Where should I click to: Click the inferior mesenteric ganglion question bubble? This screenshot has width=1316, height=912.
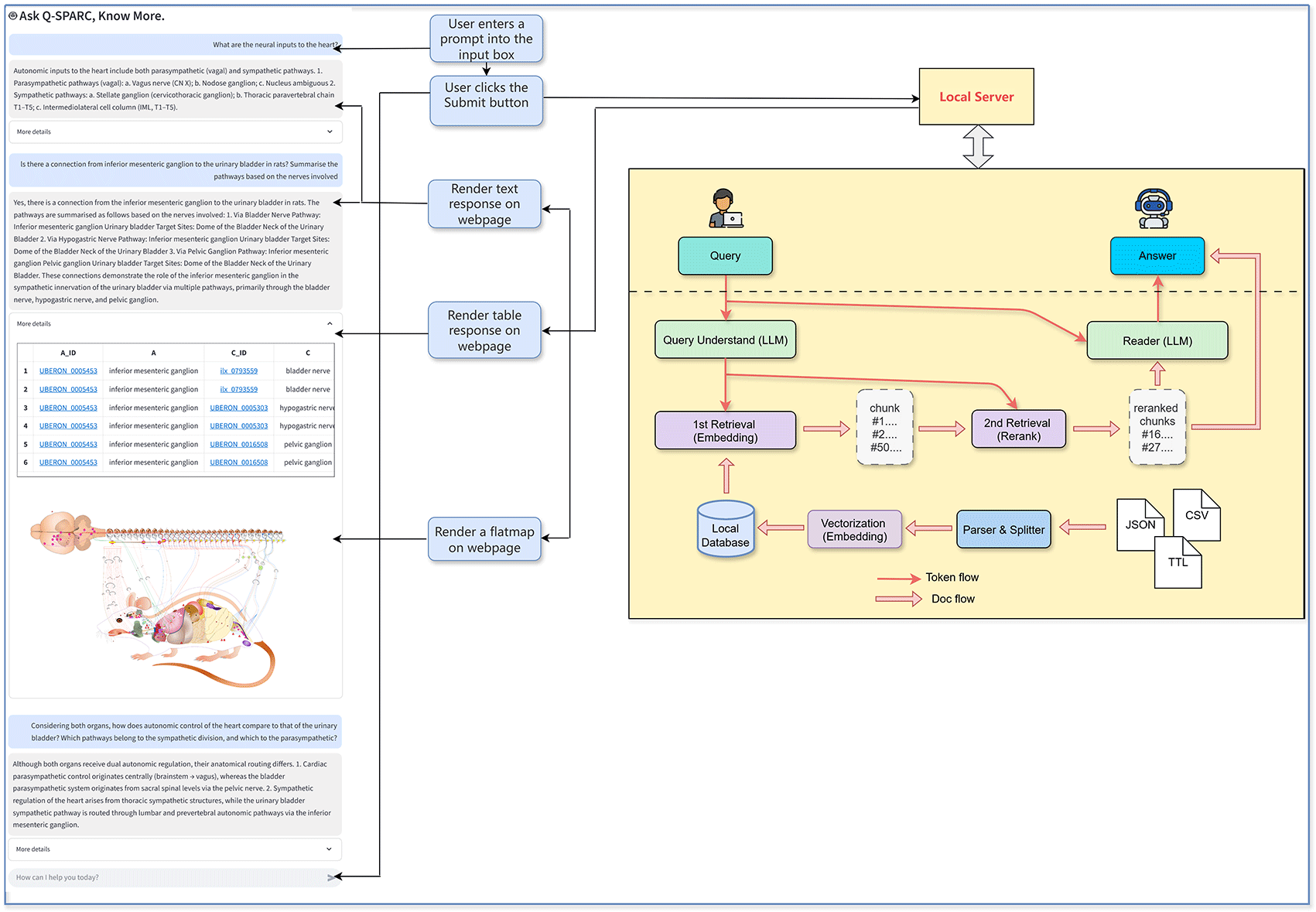click(x=175, y=170)
